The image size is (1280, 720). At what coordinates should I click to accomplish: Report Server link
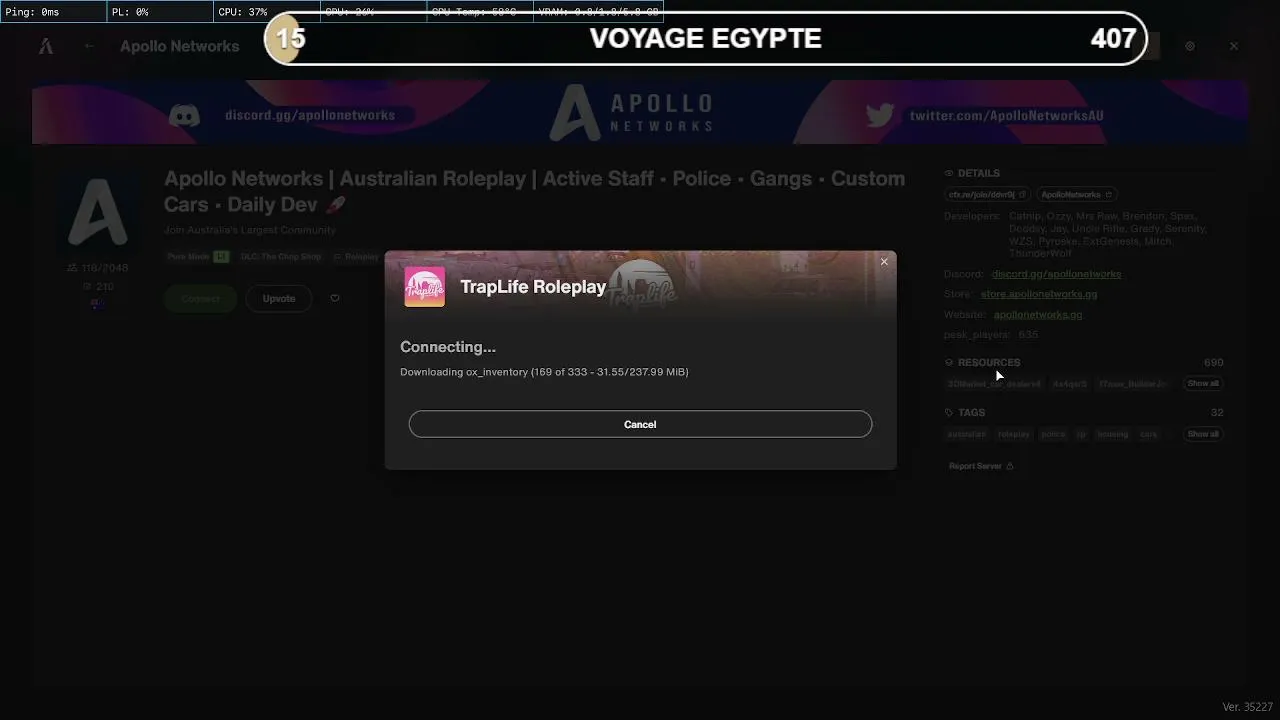pos(981,466)
